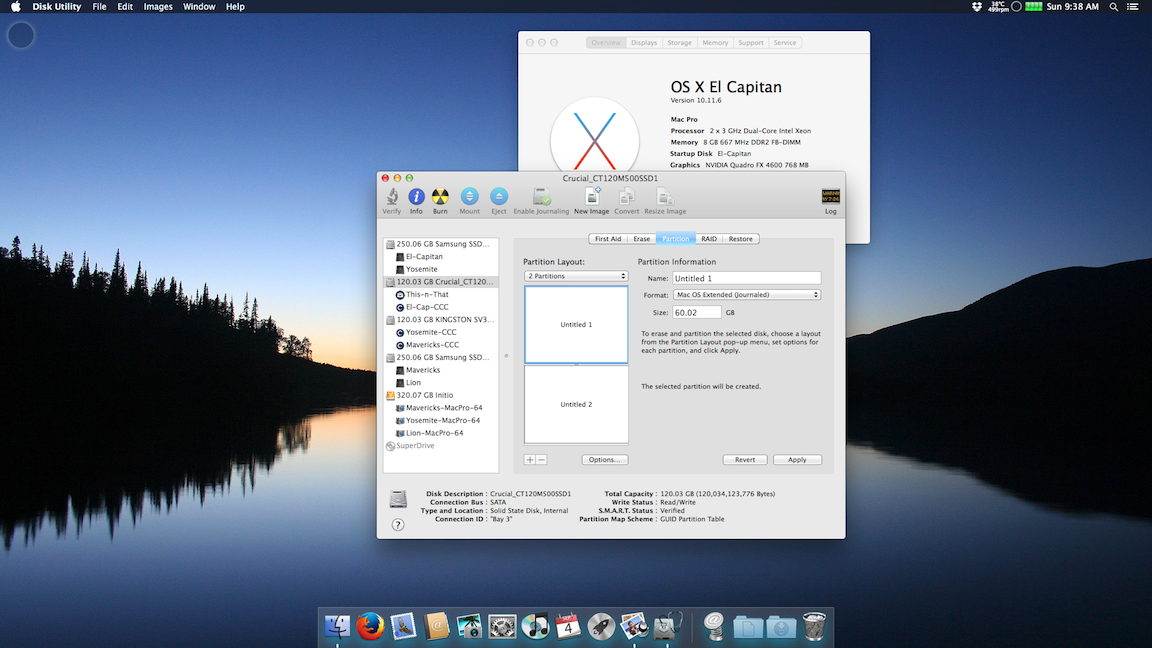1152x648 pixels.
Task: Click the Resize Image toolbar icon
Action: coord(665,197)
